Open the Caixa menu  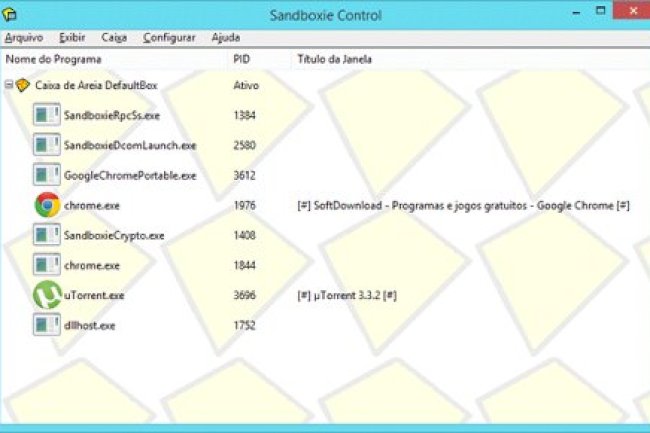click(114, 37)
